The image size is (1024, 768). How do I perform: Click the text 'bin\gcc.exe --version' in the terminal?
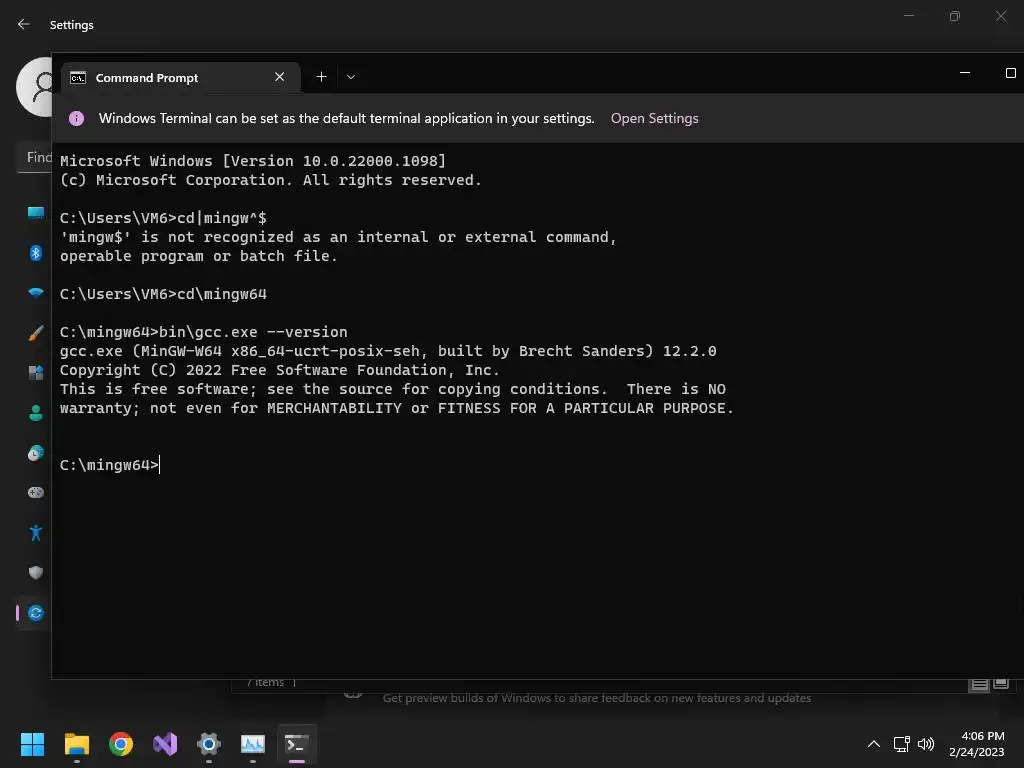pyautogui.click(x=253, y=332)
